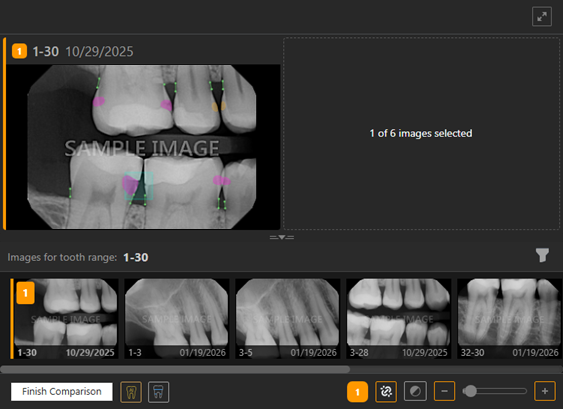Click Finish Comparison button
The width and height of the screenshot is (563, 409).
(61, 391)
